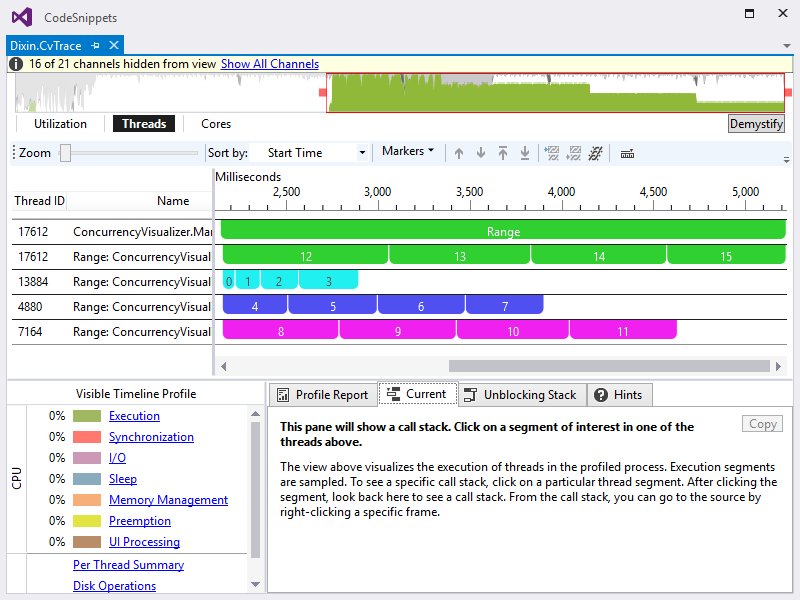Open the Preemption category link

pyautogui.click(x=140, y=520)
